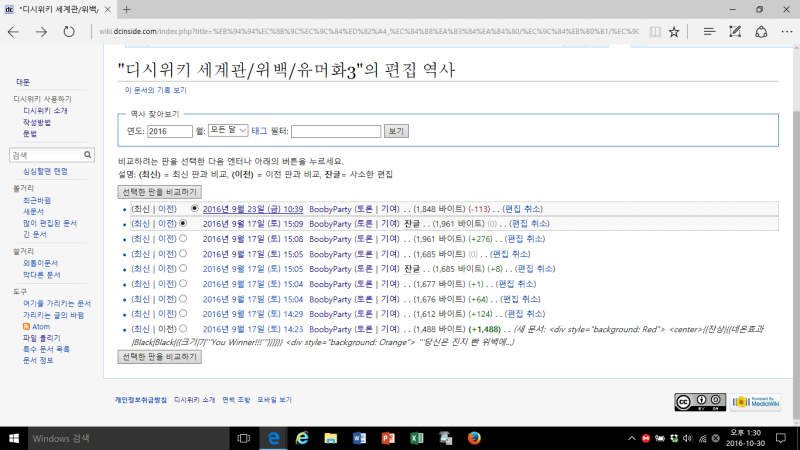Click the sidebar search magnifier icon
This screenshot has width=800, height=450.
pos(88,155)
